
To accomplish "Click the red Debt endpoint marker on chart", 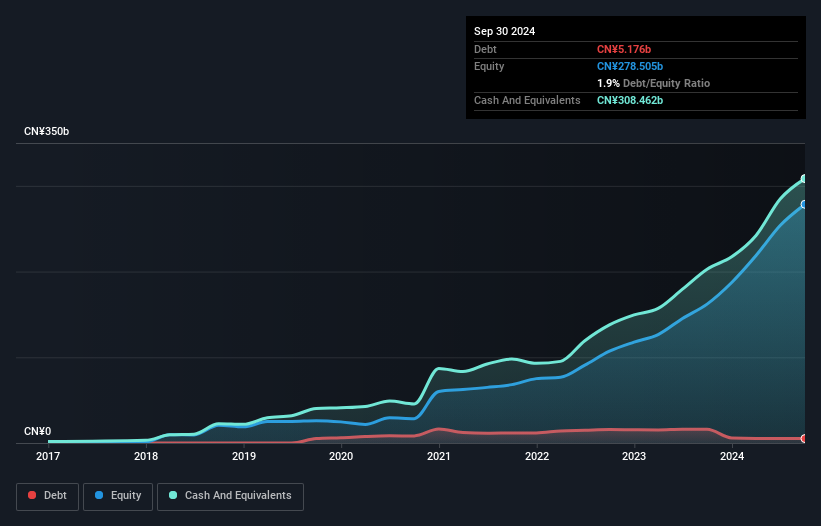I will click(x=804, y=439).
